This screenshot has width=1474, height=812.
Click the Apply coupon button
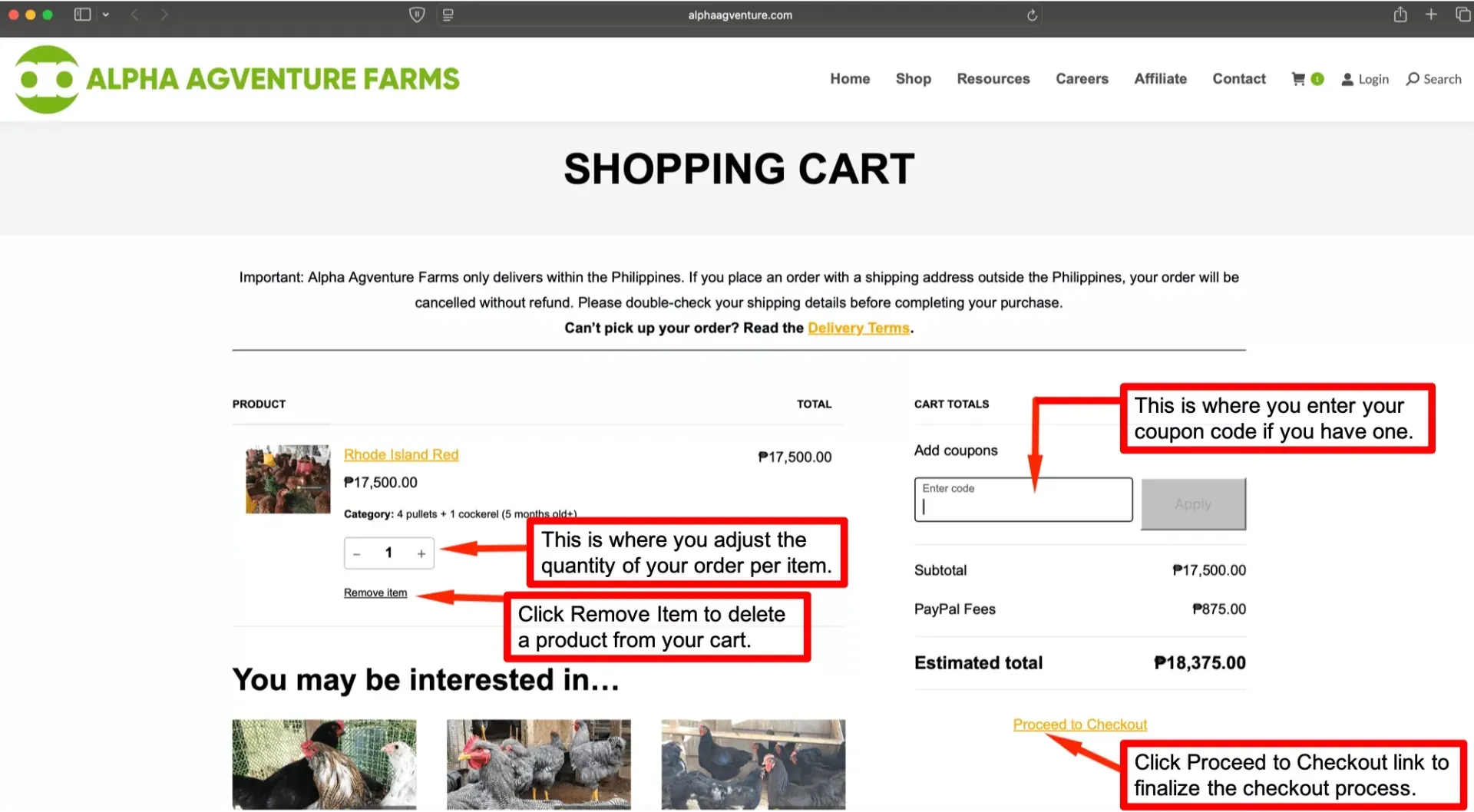coord(1193,504)
